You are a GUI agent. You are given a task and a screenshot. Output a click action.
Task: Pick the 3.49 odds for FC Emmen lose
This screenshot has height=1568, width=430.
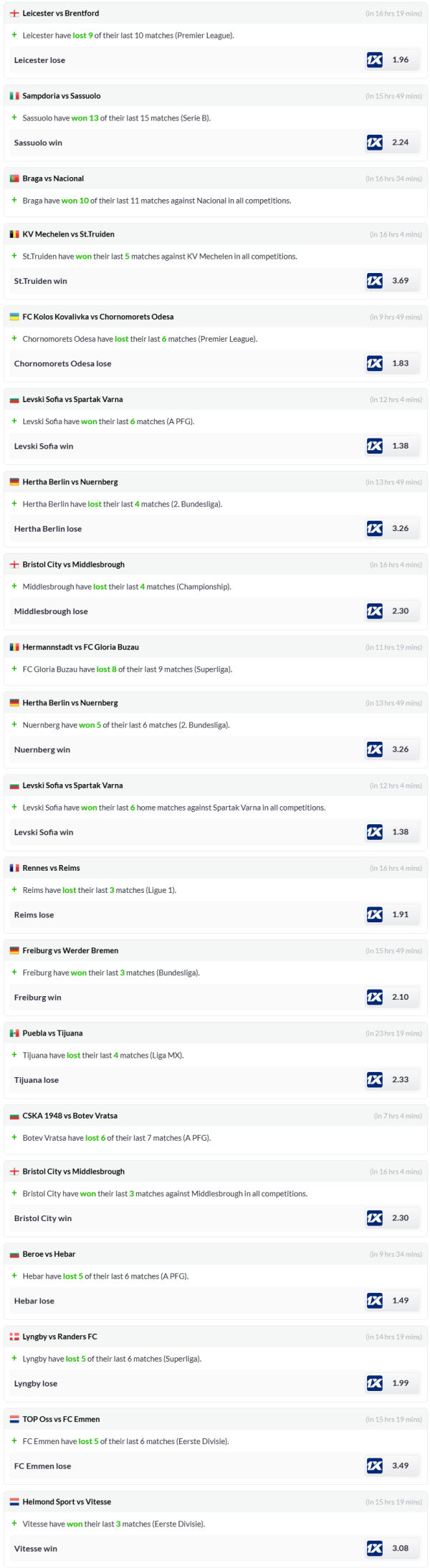(400, 1466)
